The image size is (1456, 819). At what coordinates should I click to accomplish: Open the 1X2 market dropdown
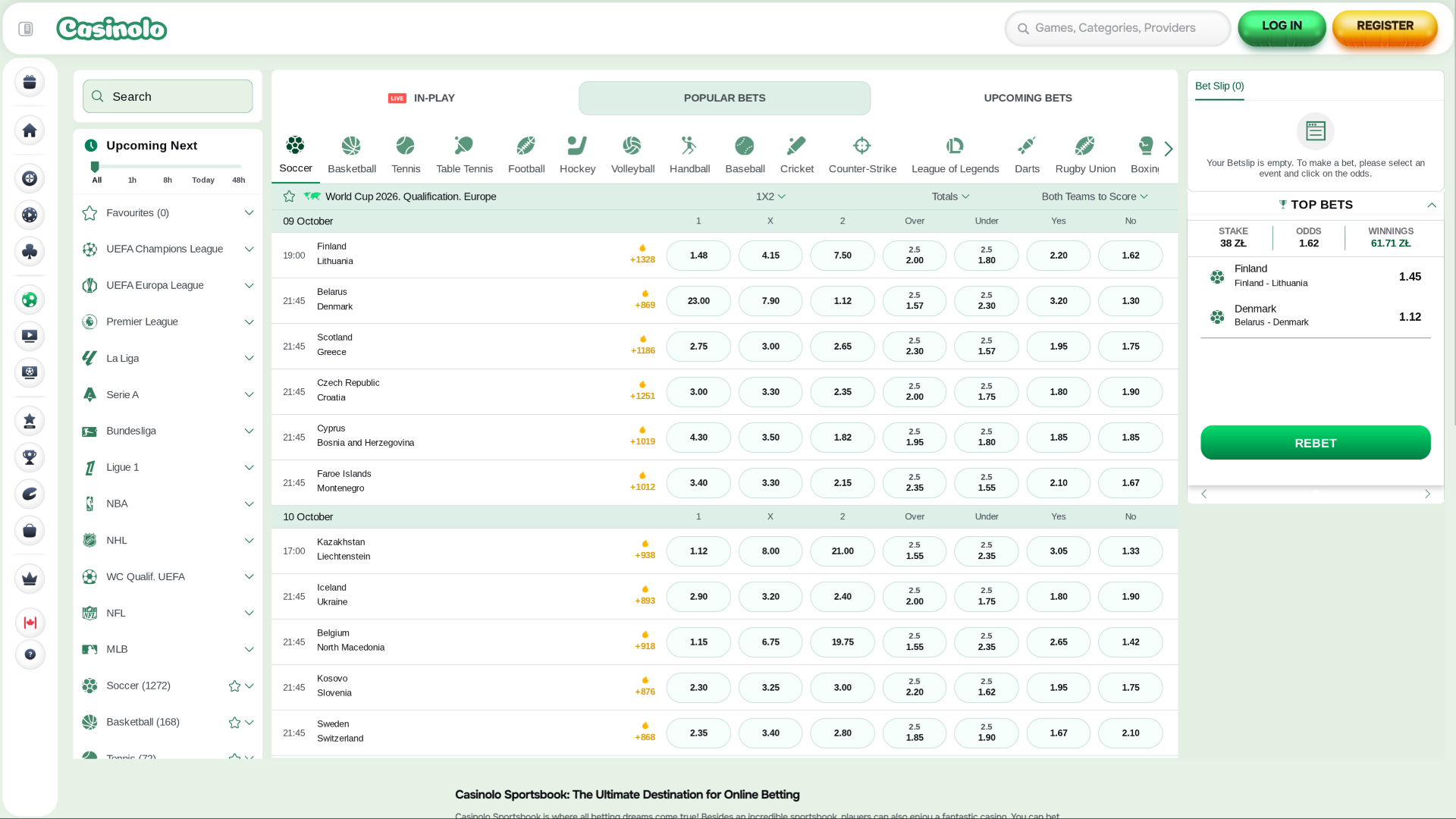click(770, 196)
